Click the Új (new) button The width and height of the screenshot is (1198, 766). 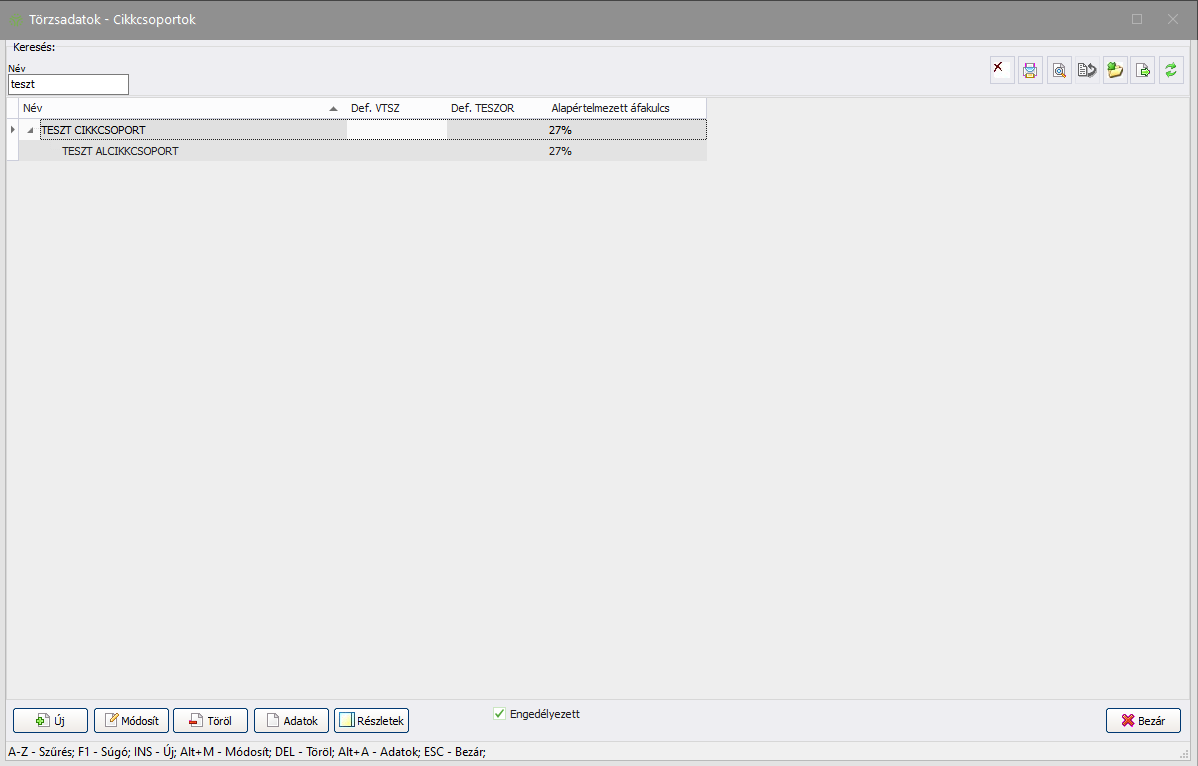click(x=50, y=721)
